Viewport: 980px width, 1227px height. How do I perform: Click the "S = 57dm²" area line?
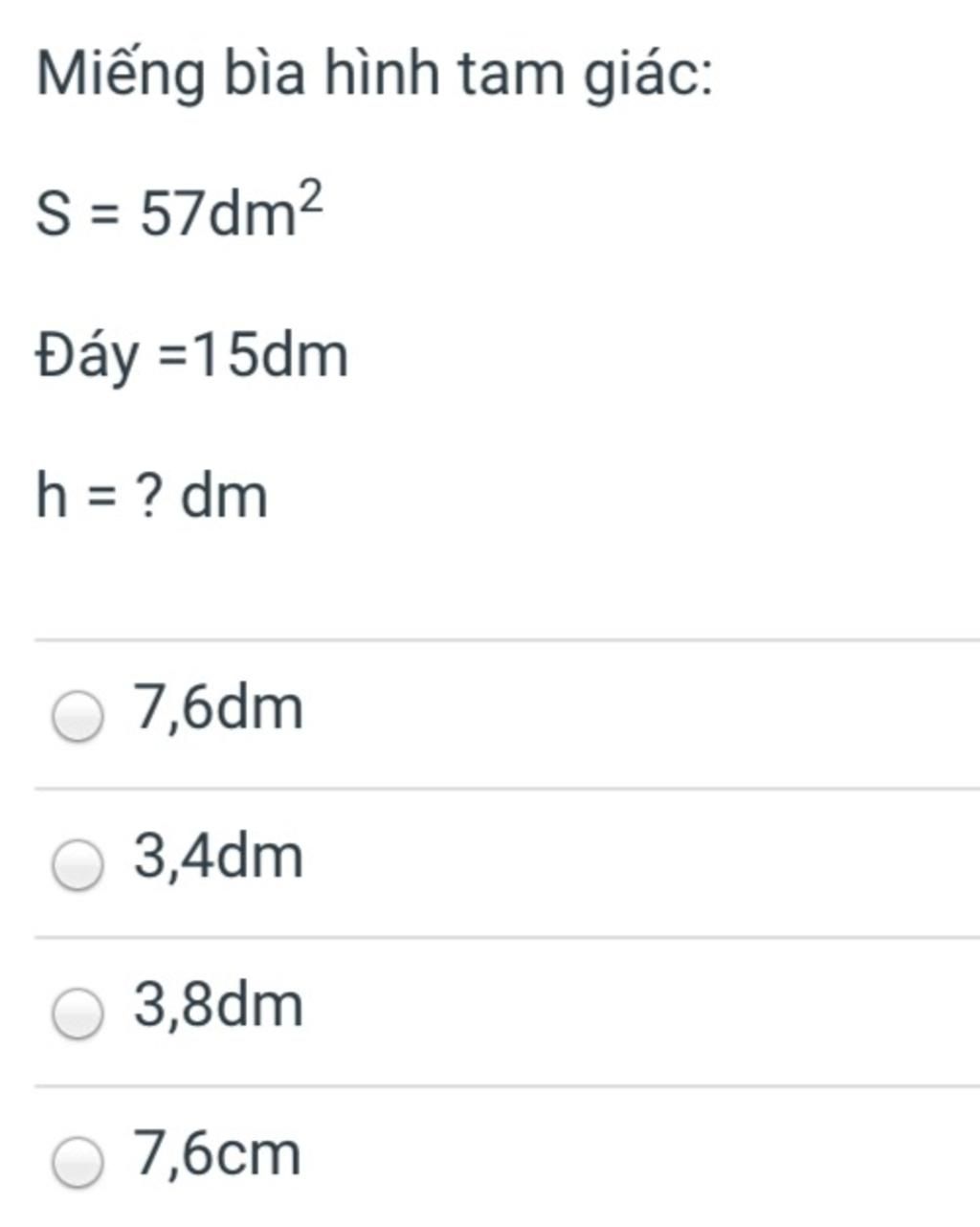[x=180, y=211]
